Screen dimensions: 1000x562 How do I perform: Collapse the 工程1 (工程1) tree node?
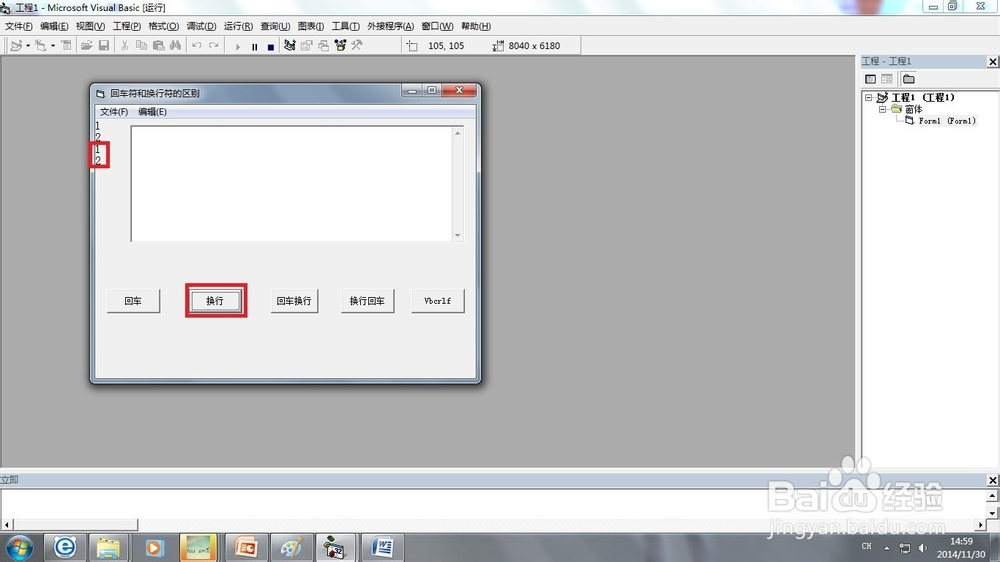pyautogui.click(x=869, y=98)
